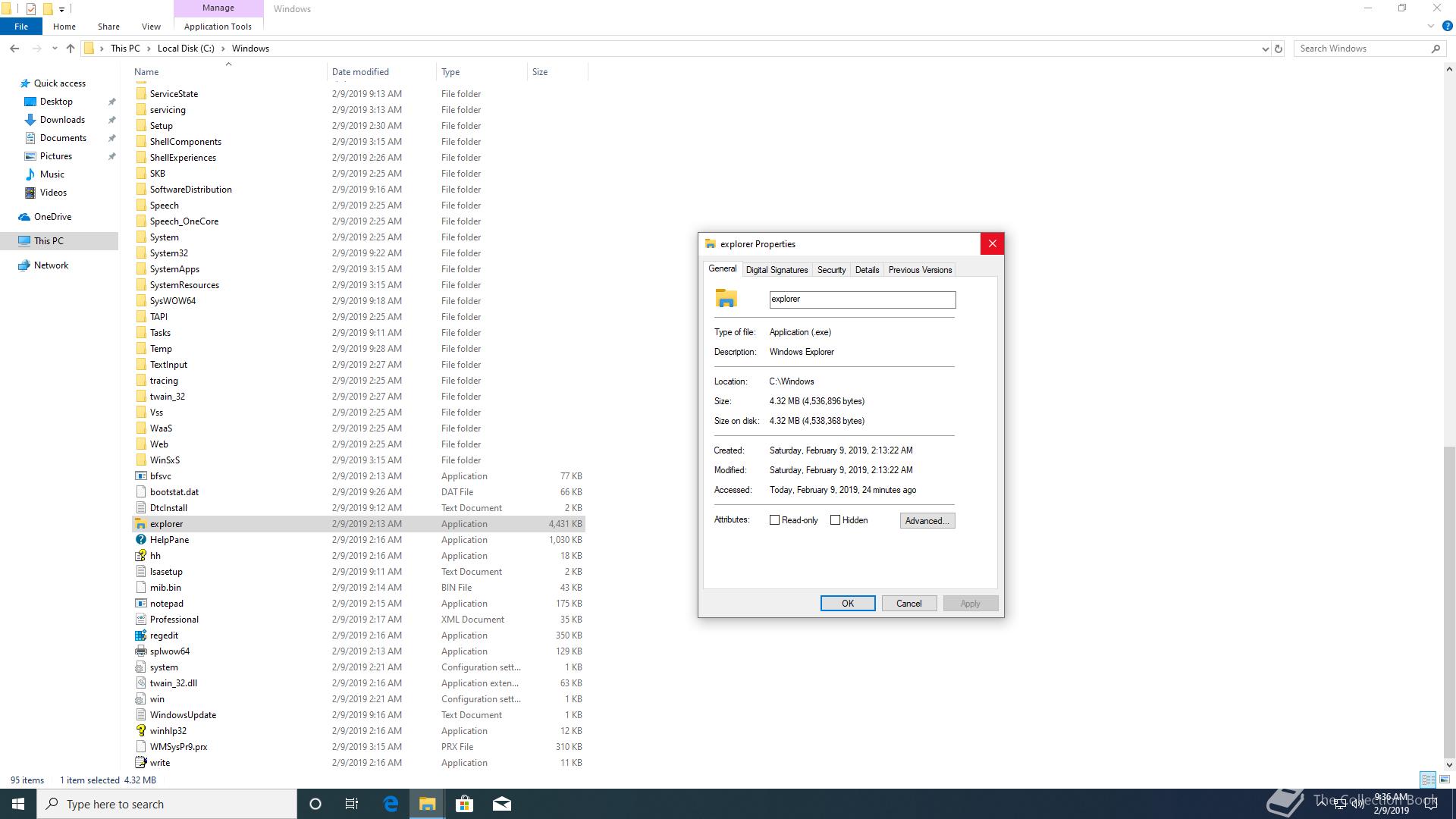Click the Back navigation arrow
Screen dimensions: 1456x819
click(x=14, y=49)
